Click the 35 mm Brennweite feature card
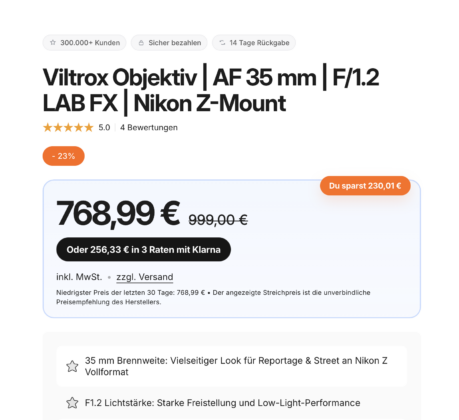The height and width of the screenshot is (420, 459). 232,366
